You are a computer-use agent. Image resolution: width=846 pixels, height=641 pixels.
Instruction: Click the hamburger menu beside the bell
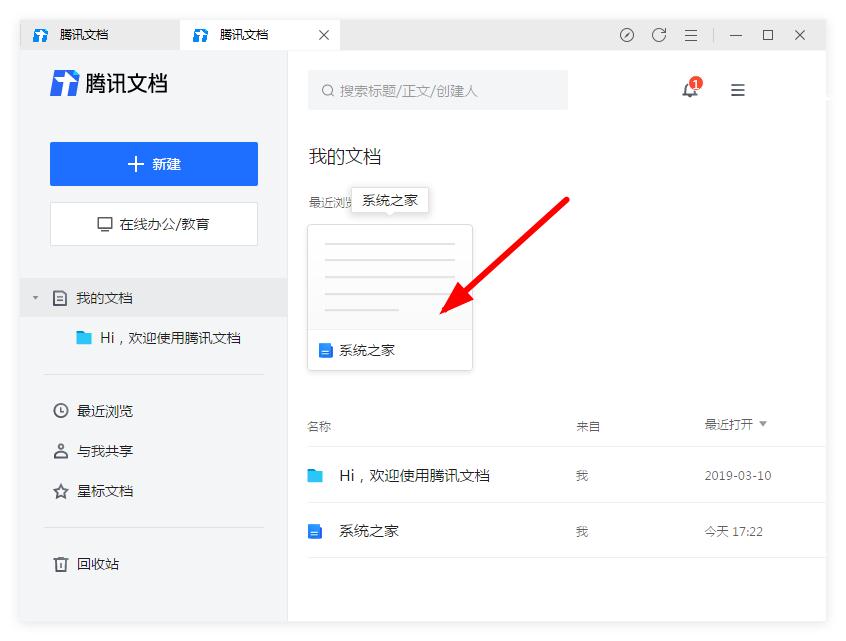pos(737,90)
